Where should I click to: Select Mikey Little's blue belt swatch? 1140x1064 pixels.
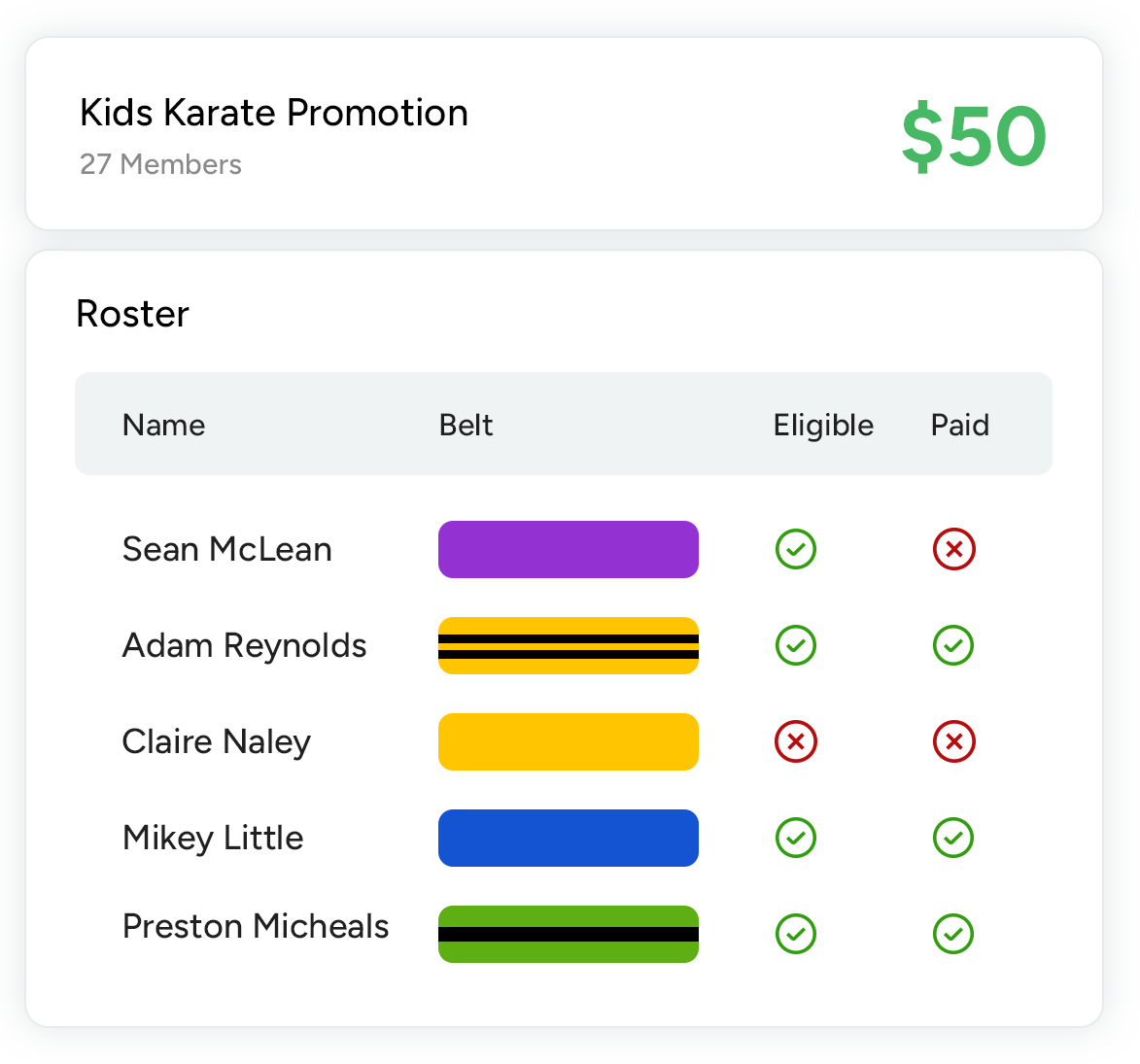[x=569, y=838]
